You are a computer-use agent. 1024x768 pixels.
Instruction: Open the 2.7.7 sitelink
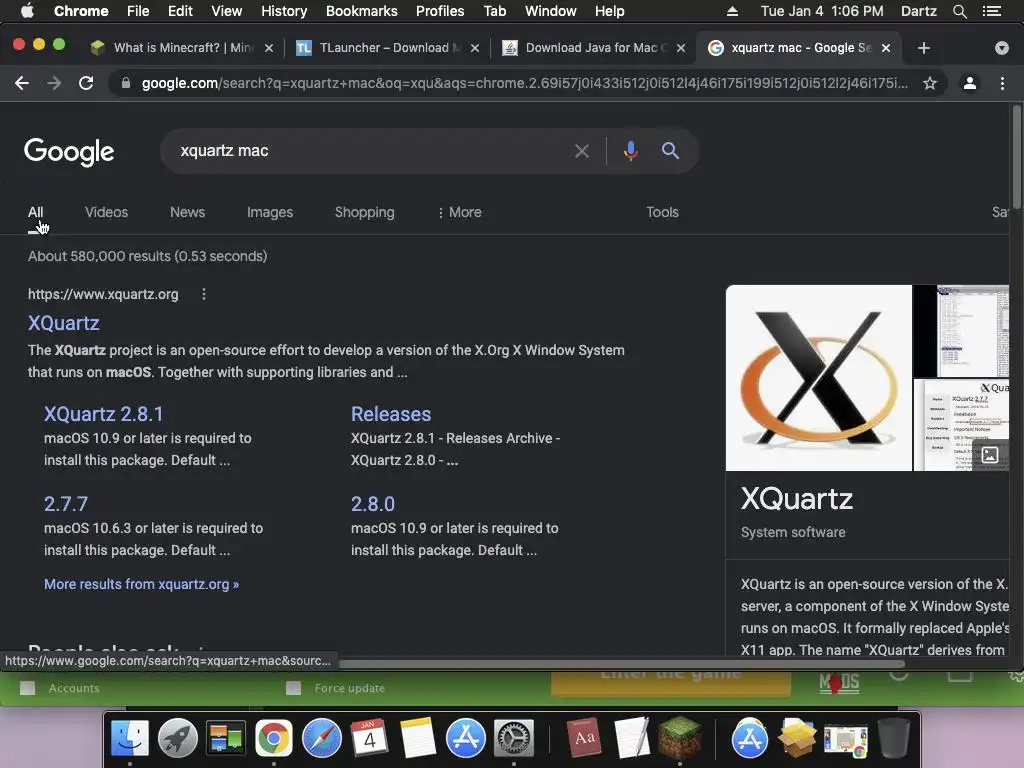coord(65,504)
